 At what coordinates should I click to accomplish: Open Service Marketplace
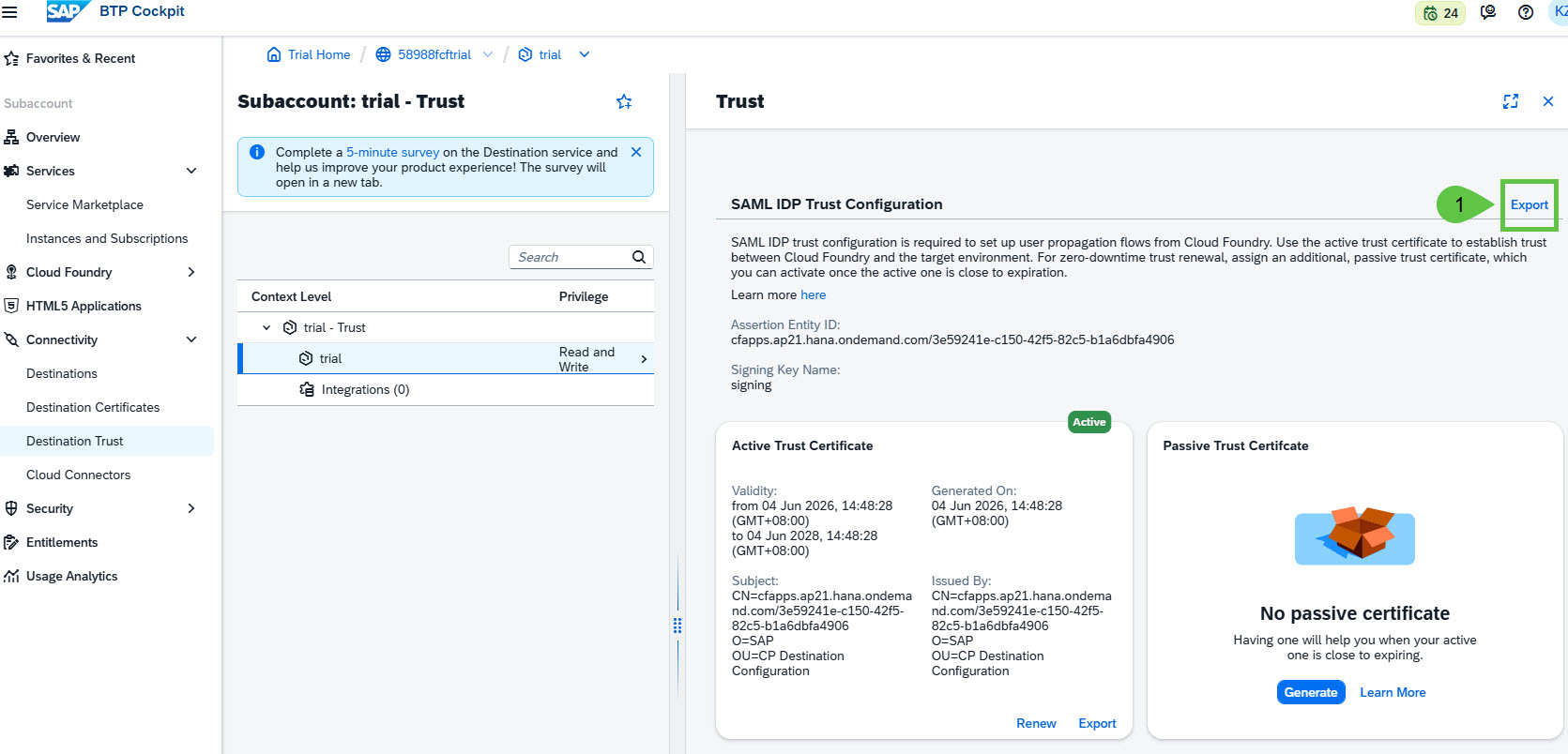84,204
